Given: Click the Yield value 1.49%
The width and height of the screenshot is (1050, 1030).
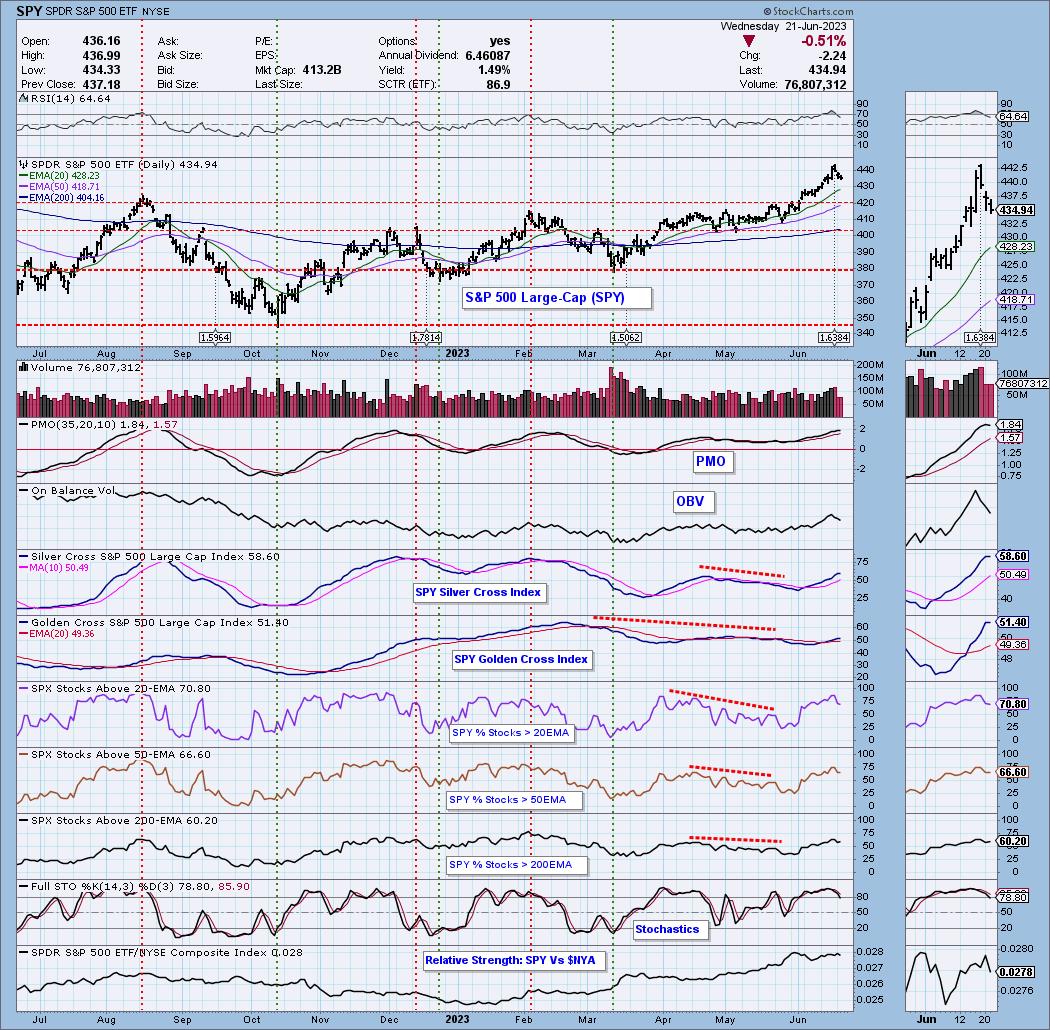Looking at the screenshot, I should point(494,70).
